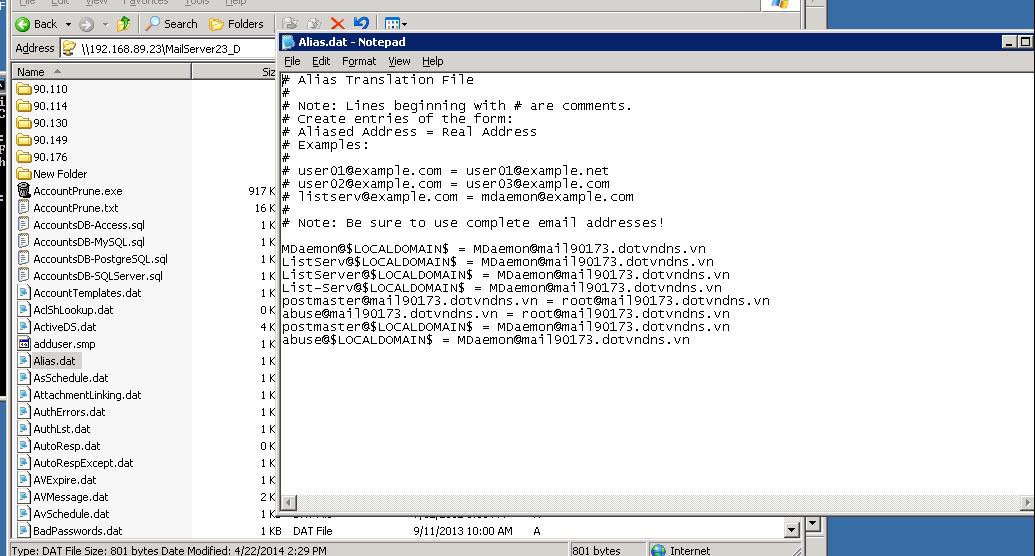Image resolution: width=1035 pixels, height=556 pixels.
Task: Click the Notepad title bar icon
Action: pos(288,42)
